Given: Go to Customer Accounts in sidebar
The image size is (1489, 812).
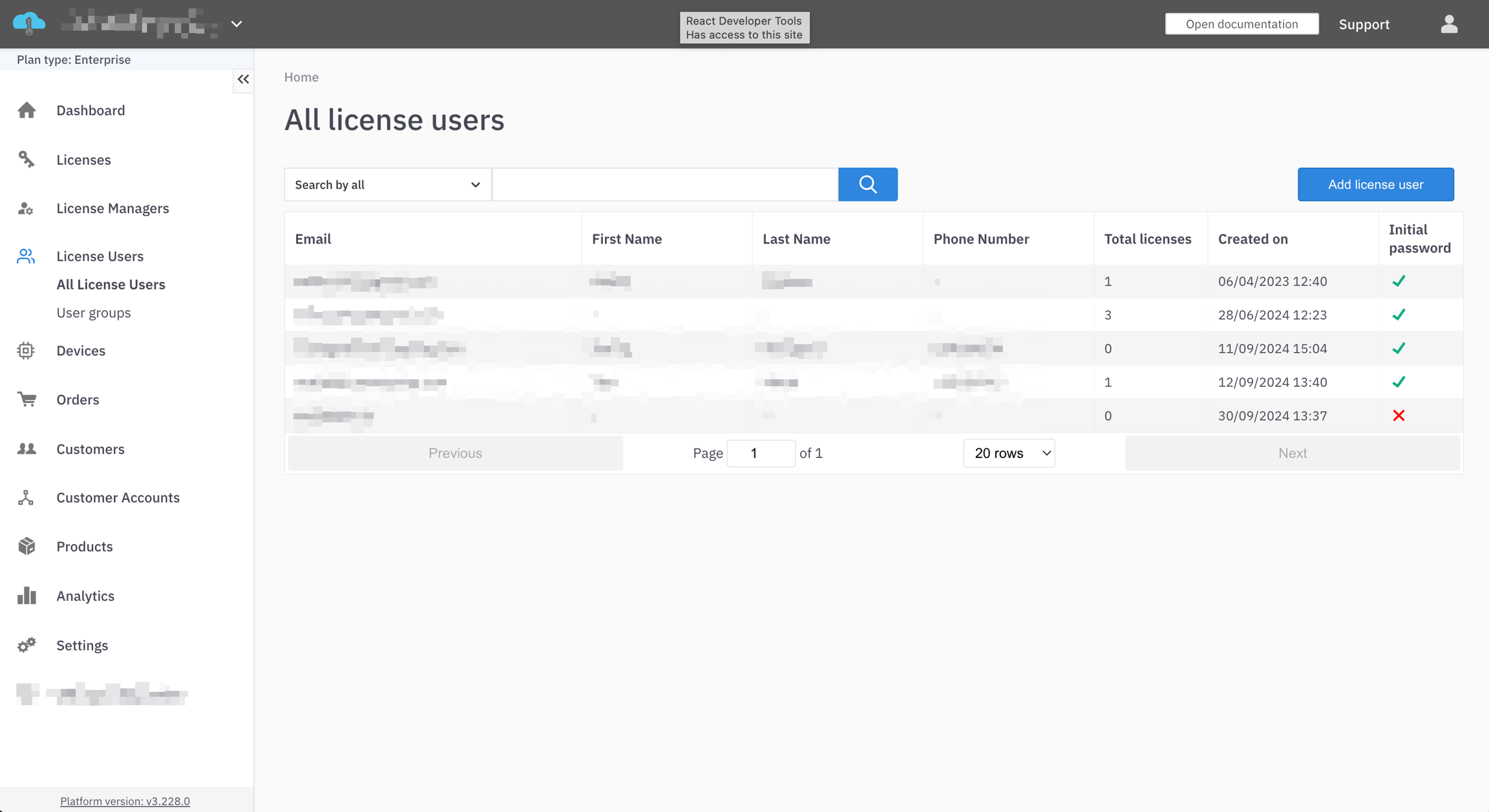Looking at the screenshot, I should 118,497.
